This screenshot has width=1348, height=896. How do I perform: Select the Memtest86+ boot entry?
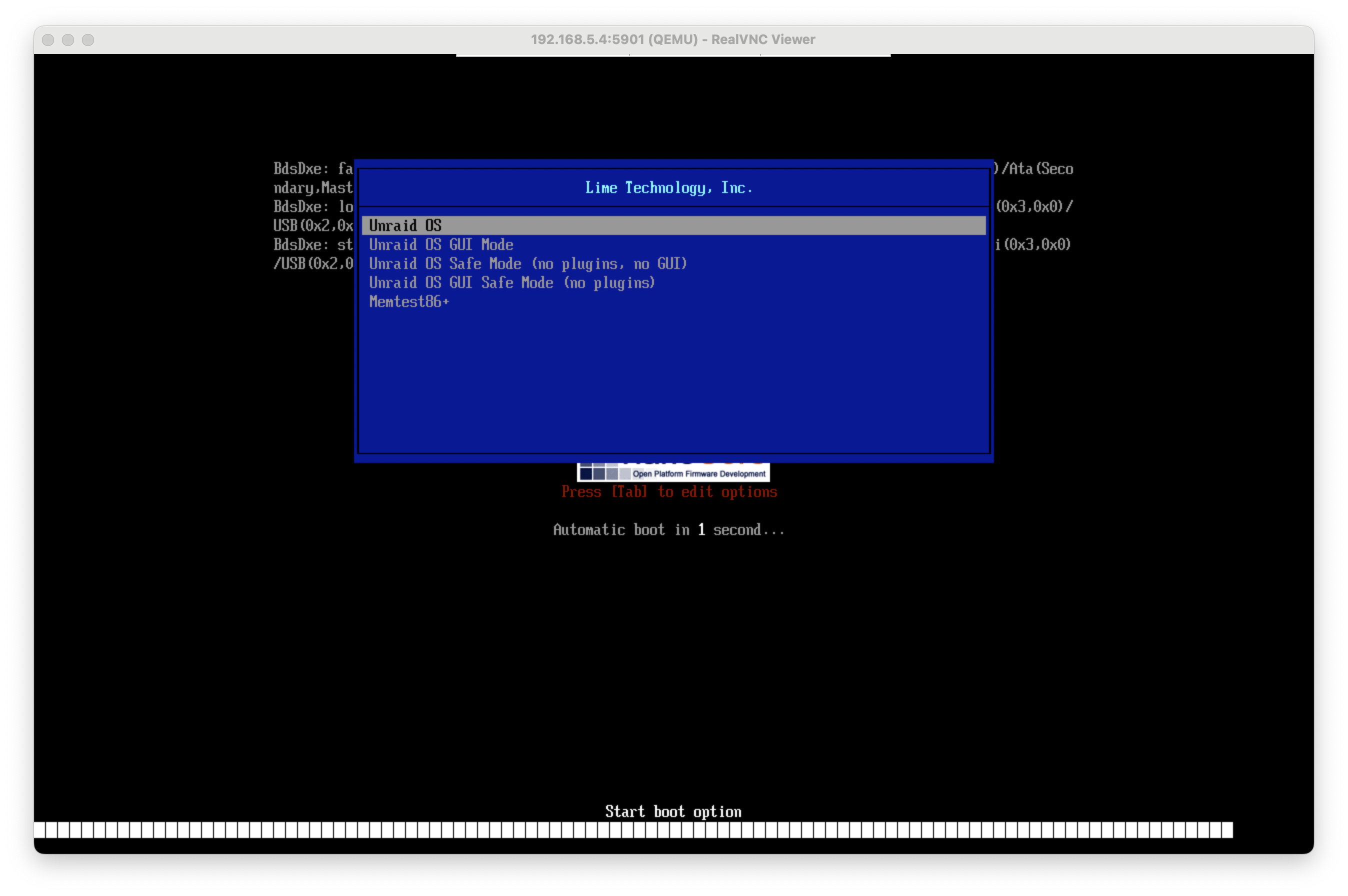click(408, 301)
